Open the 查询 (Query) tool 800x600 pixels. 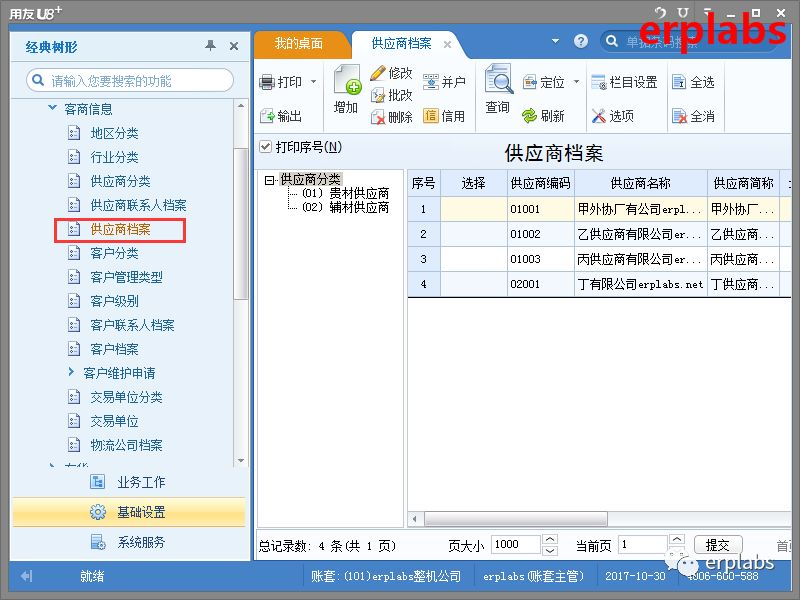click(x=498, y=88)
